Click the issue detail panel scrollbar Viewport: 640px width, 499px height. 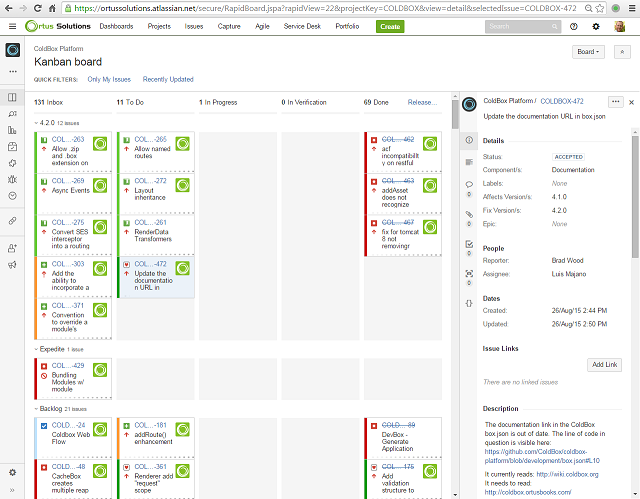pyautogui.click(x=635, y=300)
